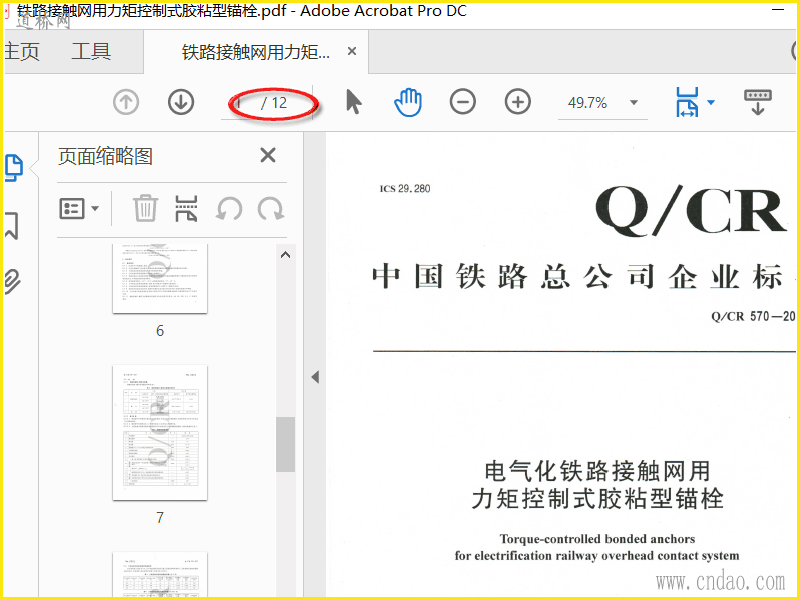Viewport: 800px width, 600px height.
Task: Choose the selection arrow tool
Action: [354, 102]
